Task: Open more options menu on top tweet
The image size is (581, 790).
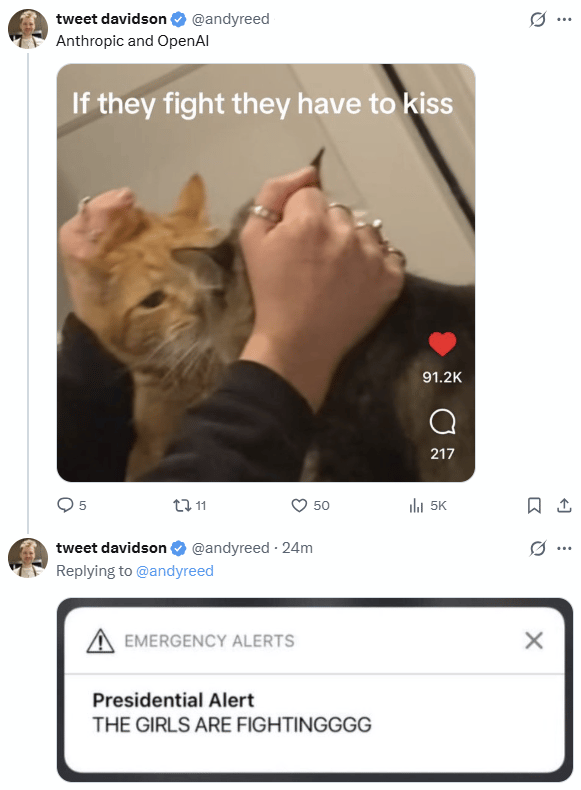Action: [x=564, y=20]
